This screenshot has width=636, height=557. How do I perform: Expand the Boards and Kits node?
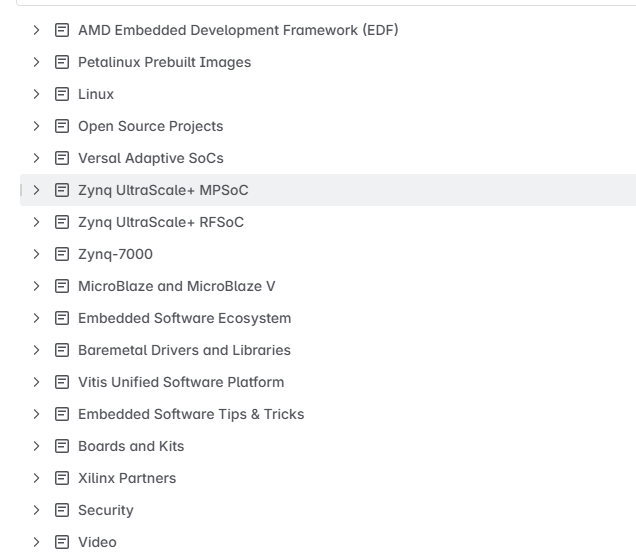36,446
